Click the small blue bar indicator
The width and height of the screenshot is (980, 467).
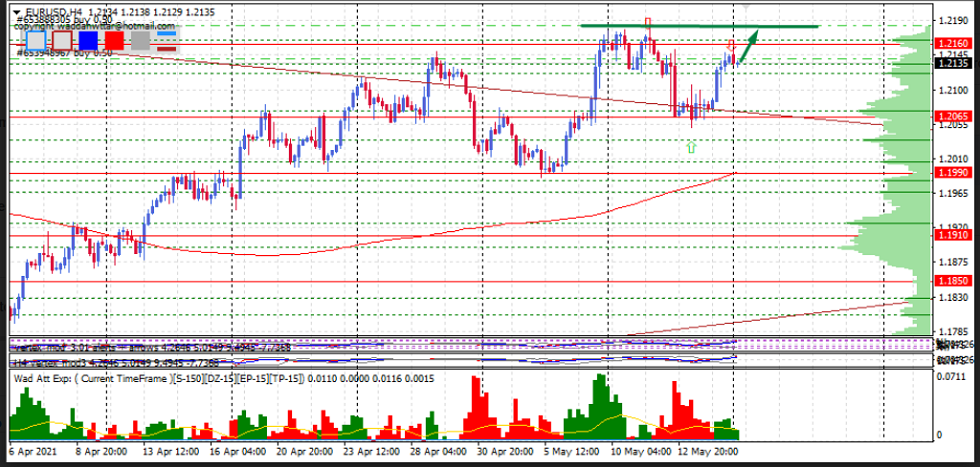tap(166, 35)
